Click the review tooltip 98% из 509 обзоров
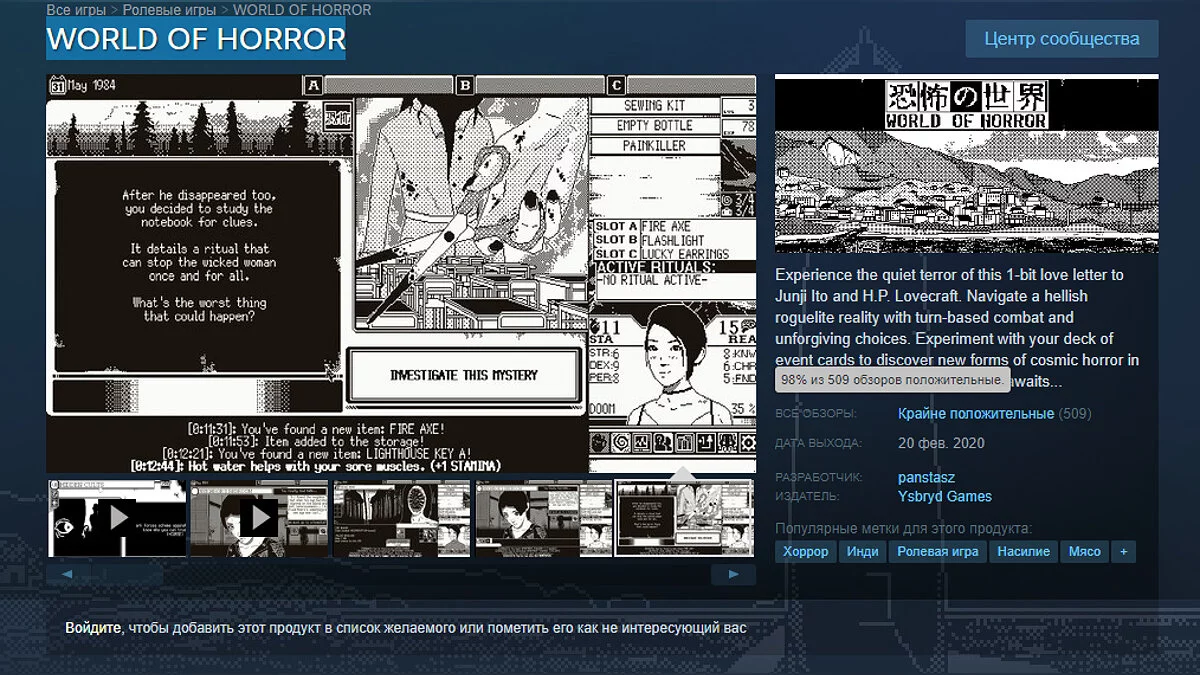 point(892,380)
